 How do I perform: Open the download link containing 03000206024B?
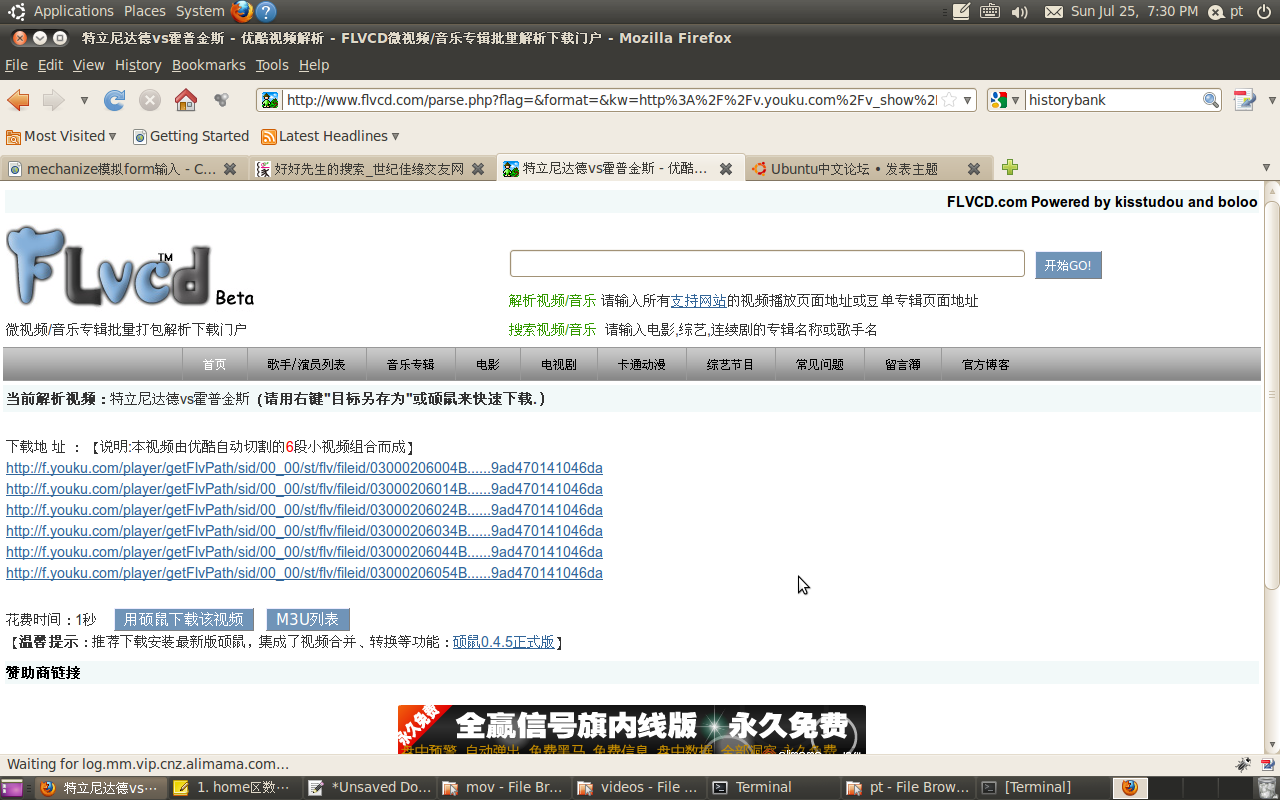(304, 510)
